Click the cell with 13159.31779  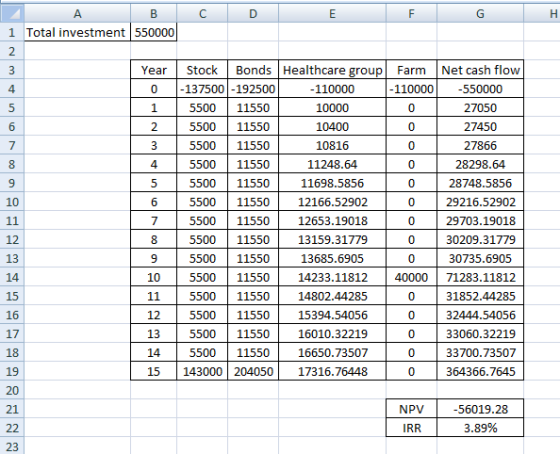pos(332,239)
